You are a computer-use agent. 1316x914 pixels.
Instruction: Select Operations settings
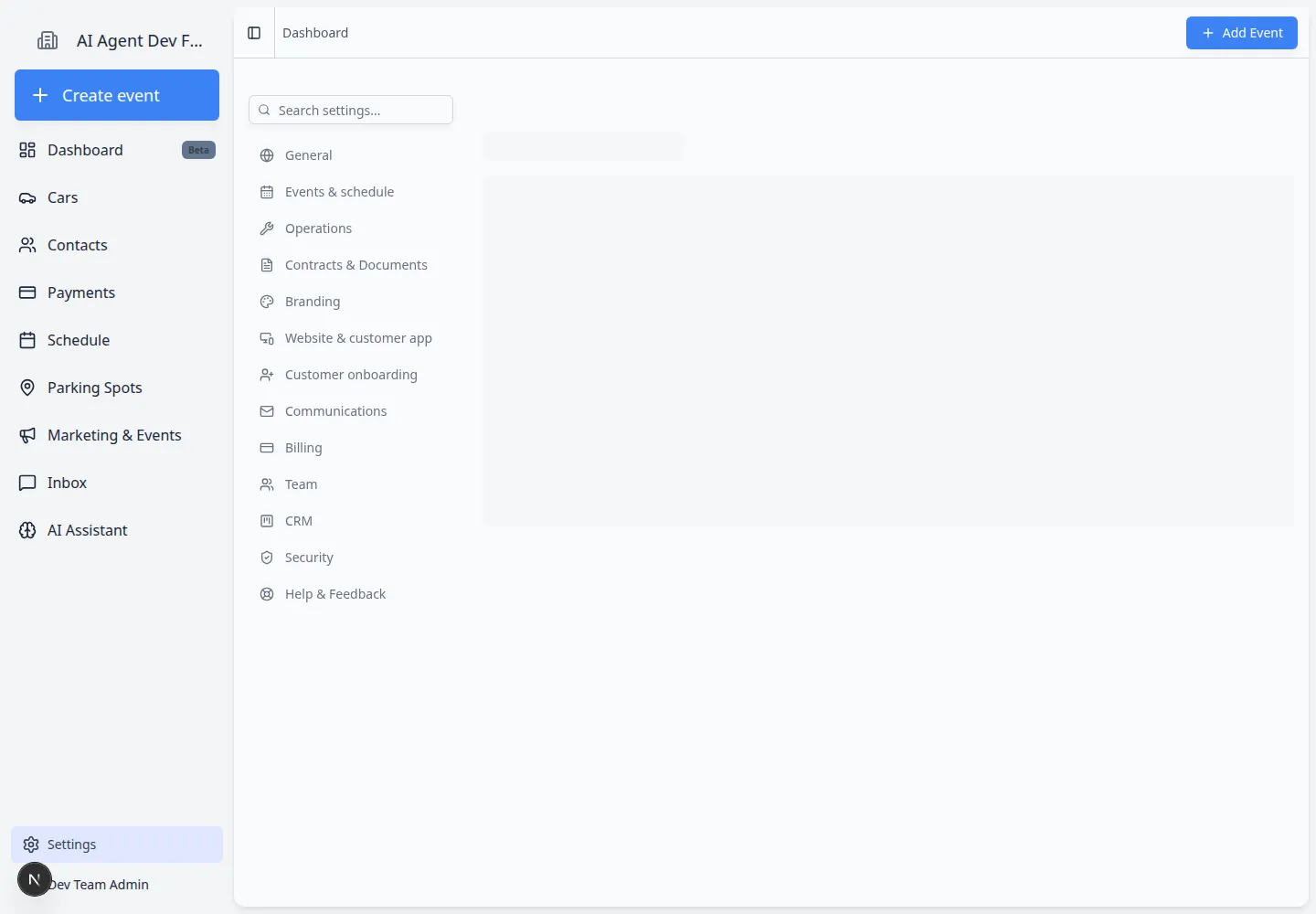[x=351, y=228]
